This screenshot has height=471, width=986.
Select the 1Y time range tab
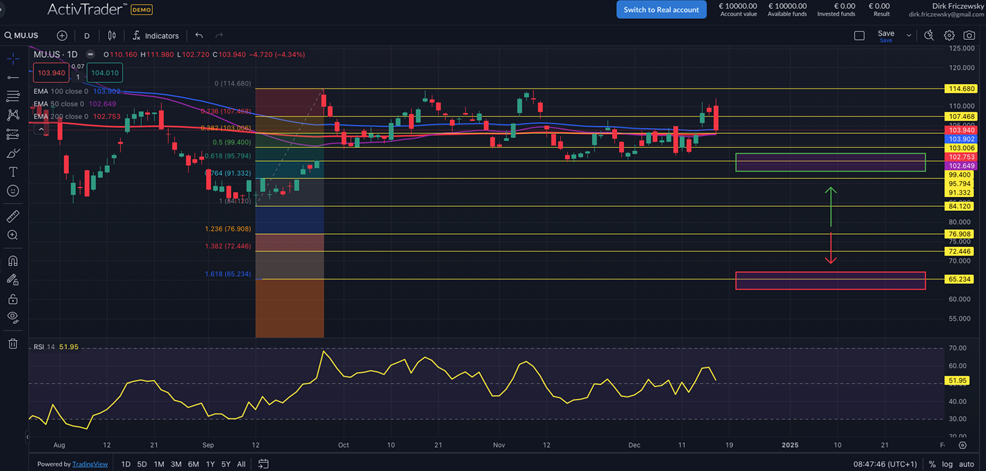point(209,464)
